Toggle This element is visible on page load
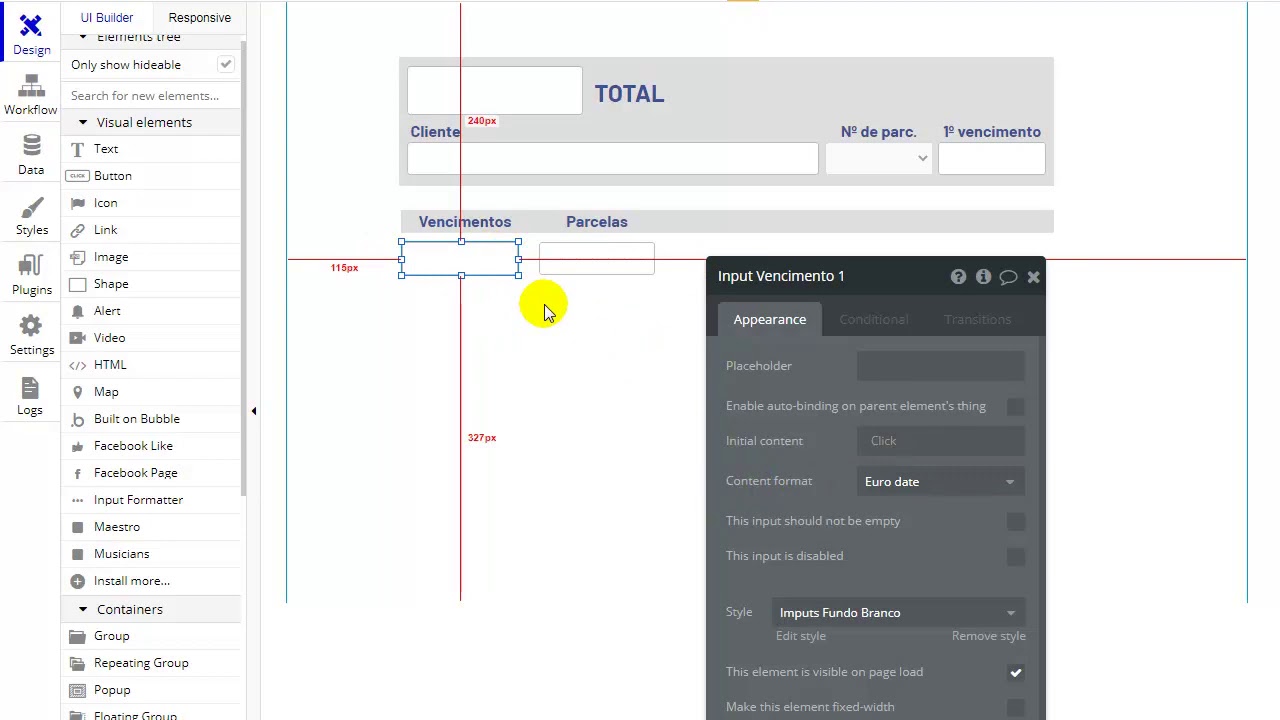 1015,673
